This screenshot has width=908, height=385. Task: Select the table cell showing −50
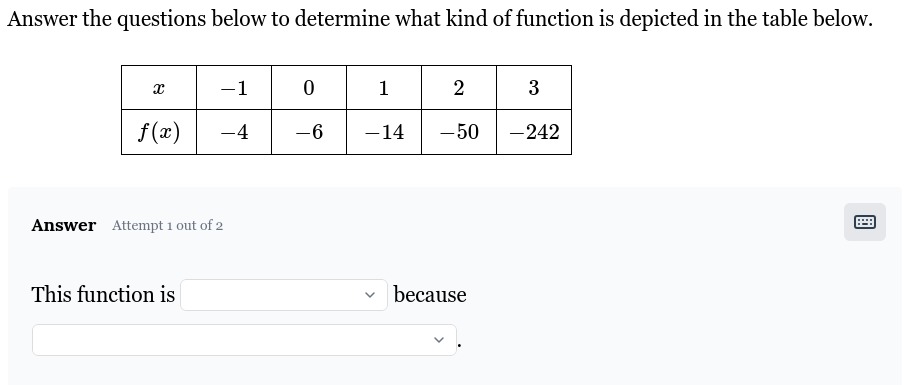tap(459, 132)
